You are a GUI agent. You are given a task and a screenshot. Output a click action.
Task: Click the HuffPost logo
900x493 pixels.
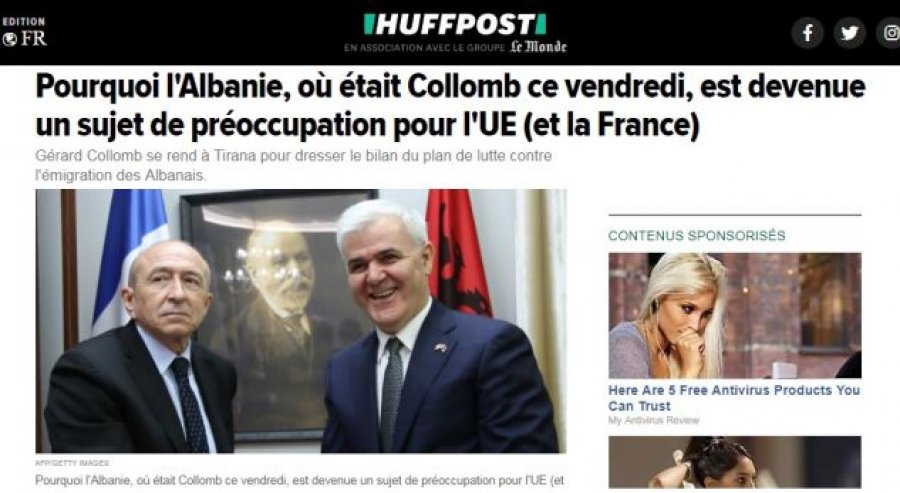455,24
